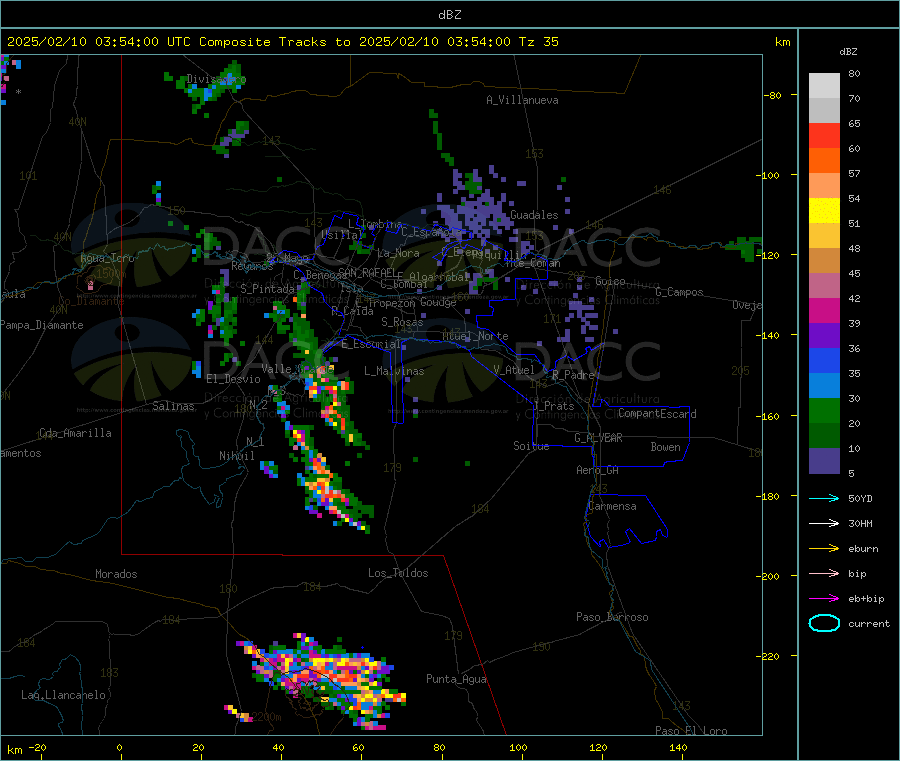The width and height of the screenshot is (900, 761).
Task: Click the '-20' tick on bottom axis
Action: [37, 747]
